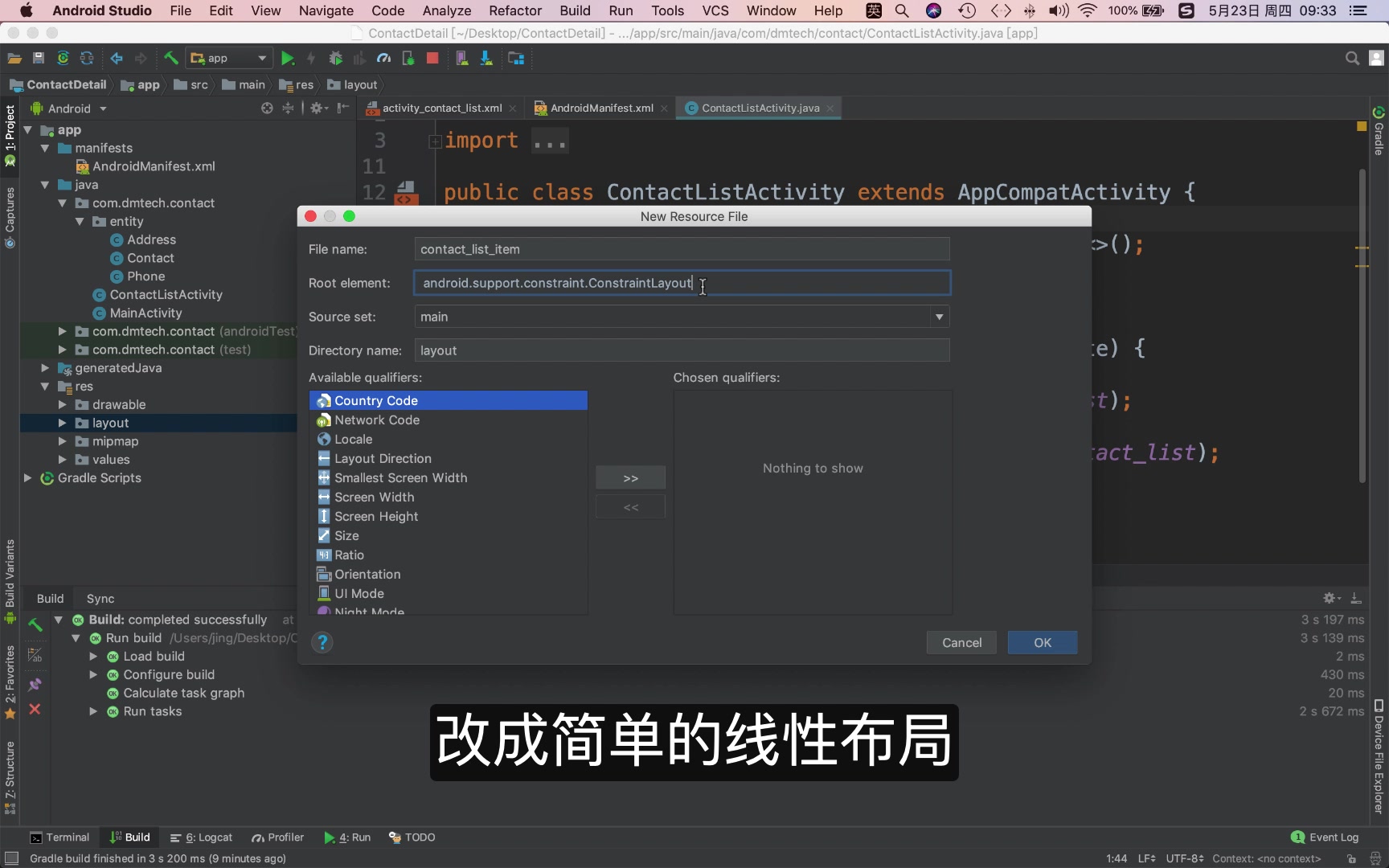Click the Scroll from Source target icon

click(267, 108)
